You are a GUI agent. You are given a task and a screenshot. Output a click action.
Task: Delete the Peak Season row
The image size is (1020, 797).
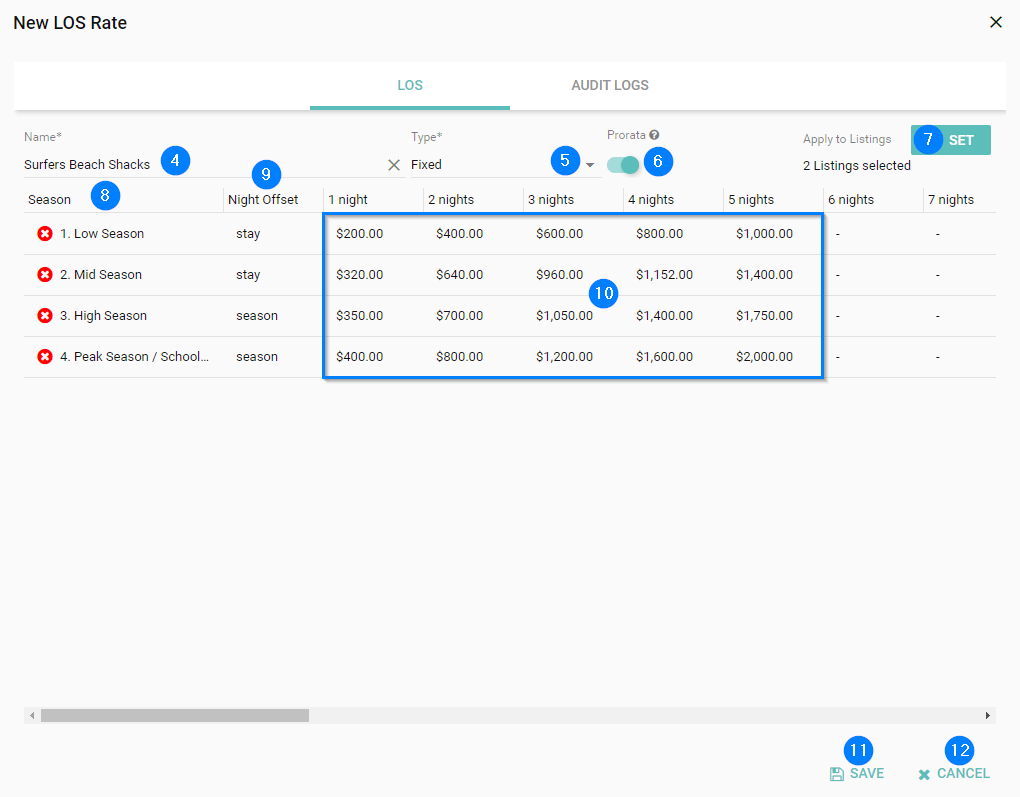tap(45, 357)
